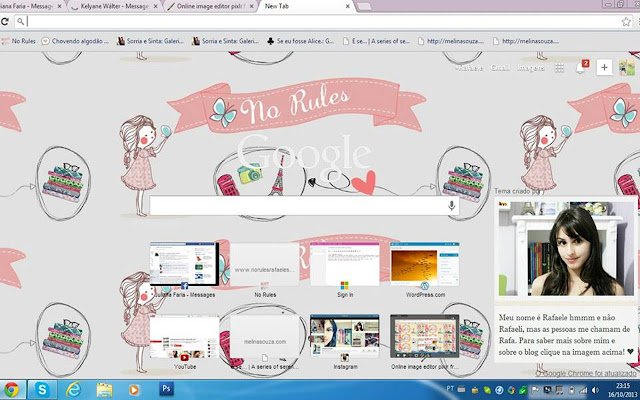Viewport: 640px width, 400px height.
Task: Launch Internet Explorer from the taskbar
Action: click(73, 390)
